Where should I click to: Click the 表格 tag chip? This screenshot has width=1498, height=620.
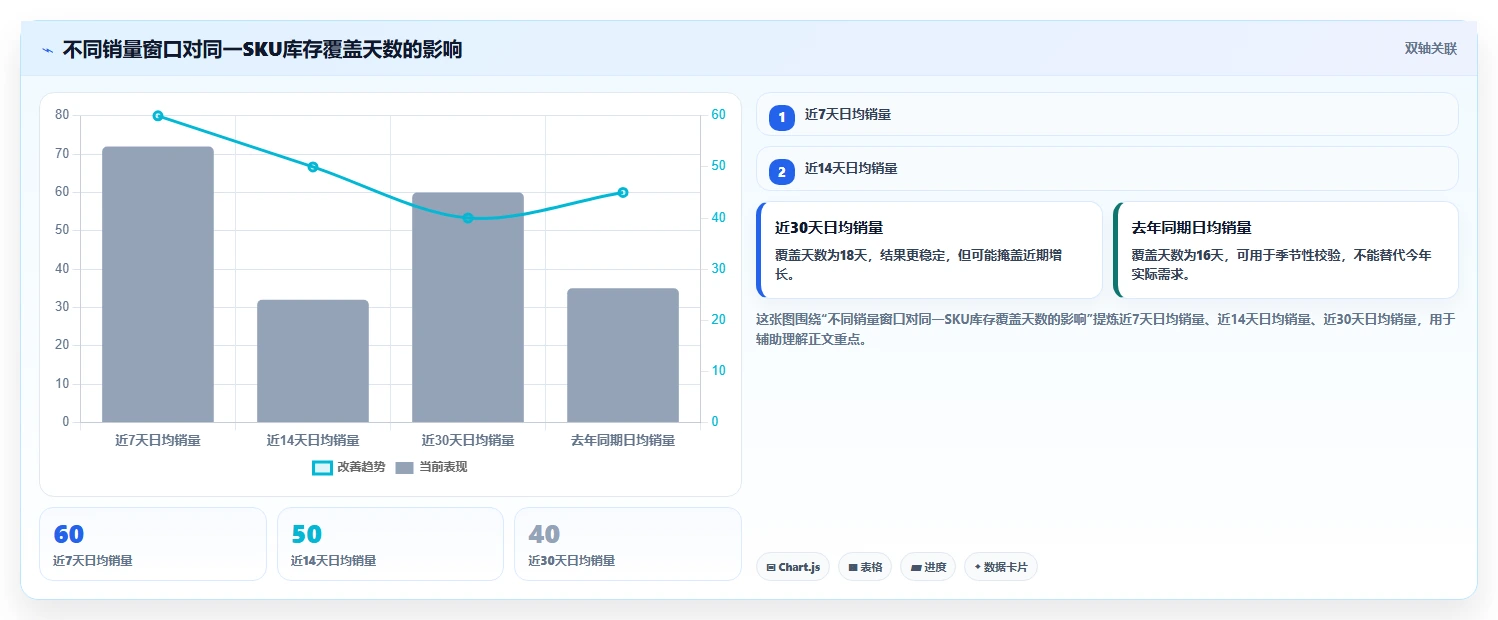865,567
